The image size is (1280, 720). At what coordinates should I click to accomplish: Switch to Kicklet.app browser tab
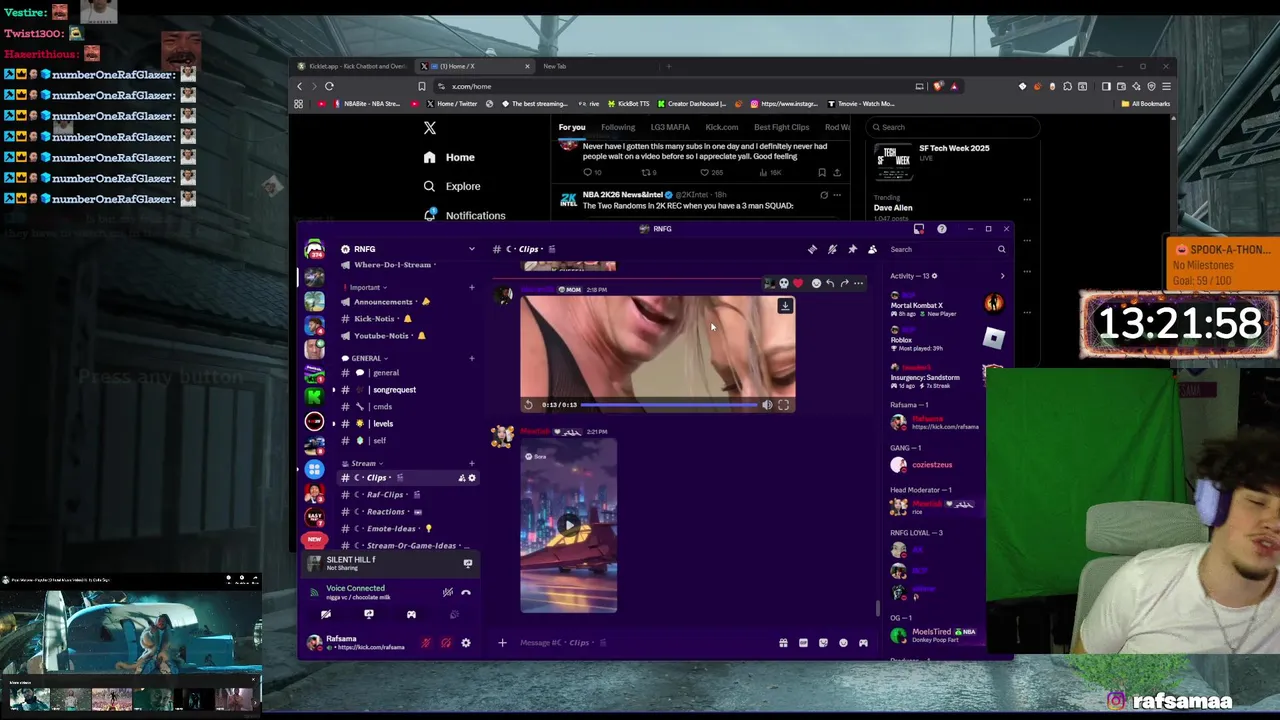pyautogui.click(x=352, y=66)
